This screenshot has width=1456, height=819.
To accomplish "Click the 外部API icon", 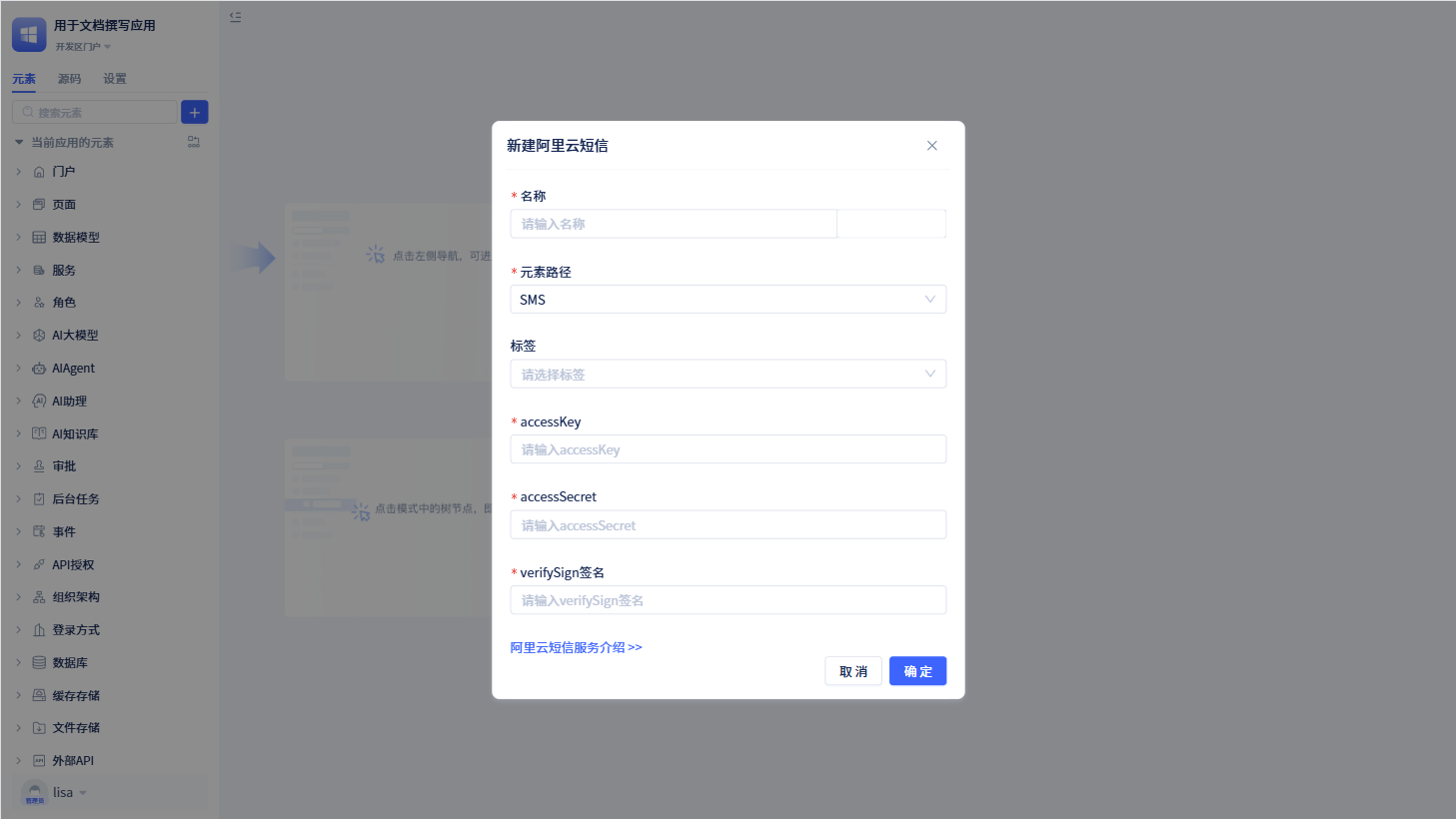I will (x=39, y=761).
